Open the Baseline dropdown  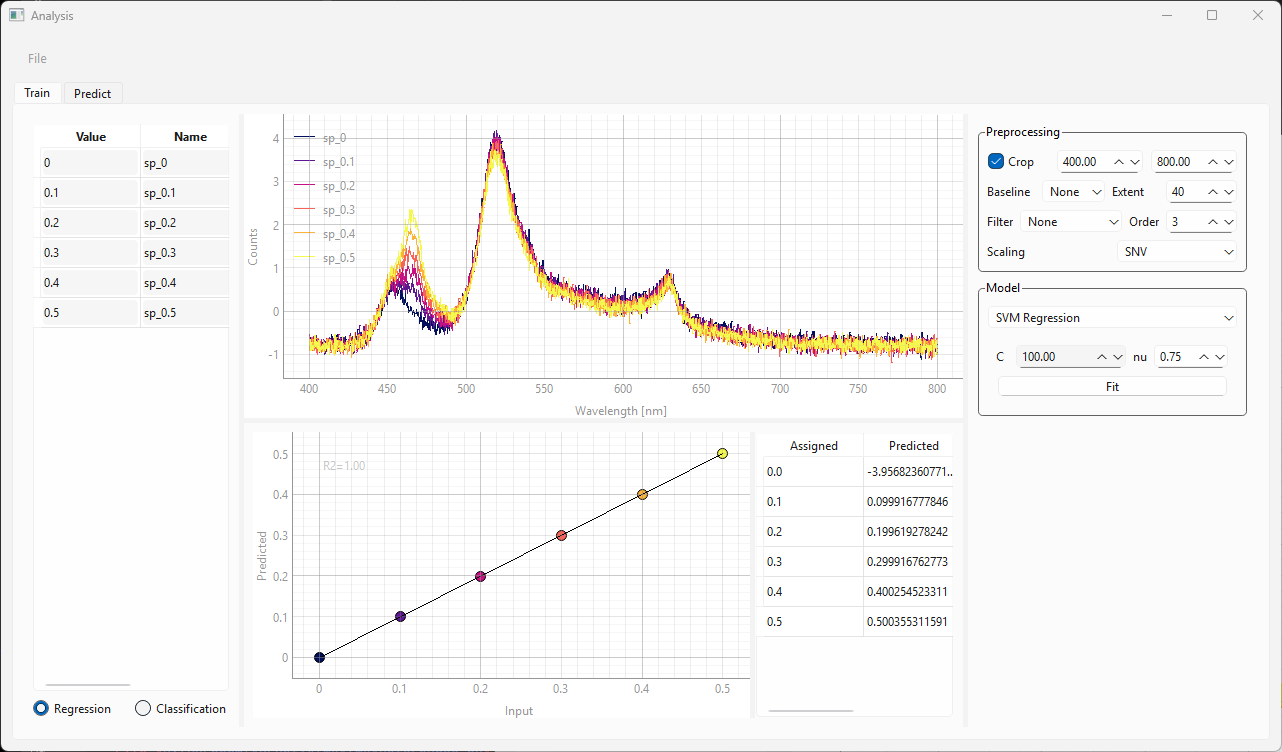[1075, 192]
